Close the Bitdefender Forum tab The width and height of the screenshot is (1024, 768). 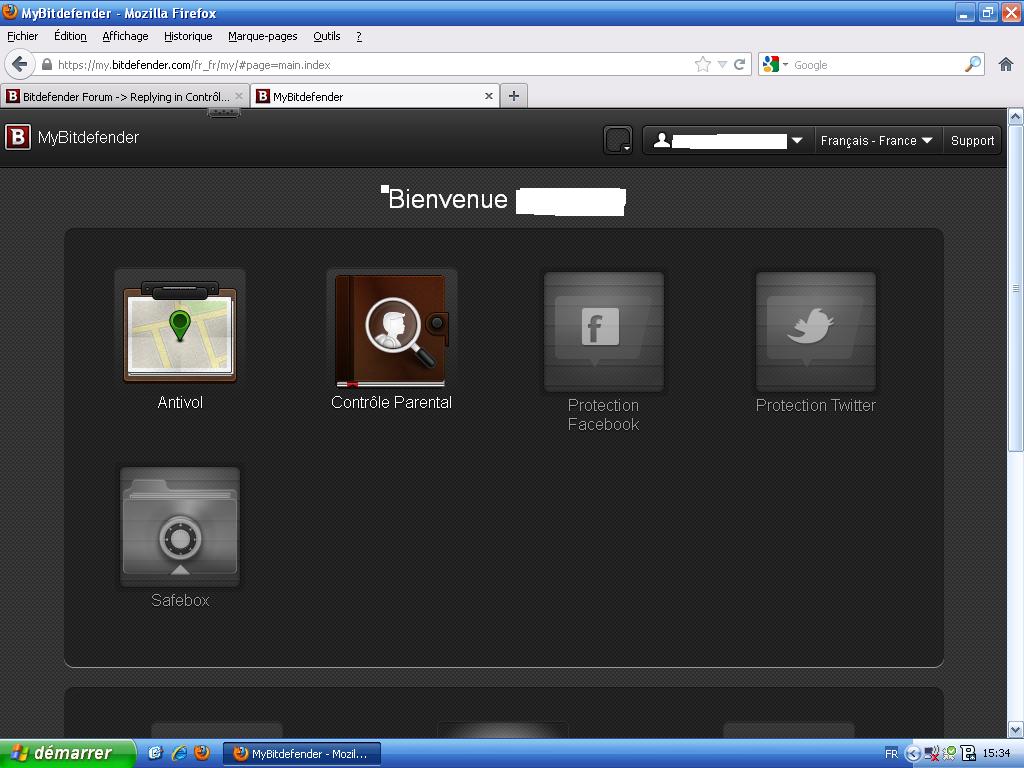(239, 96)
